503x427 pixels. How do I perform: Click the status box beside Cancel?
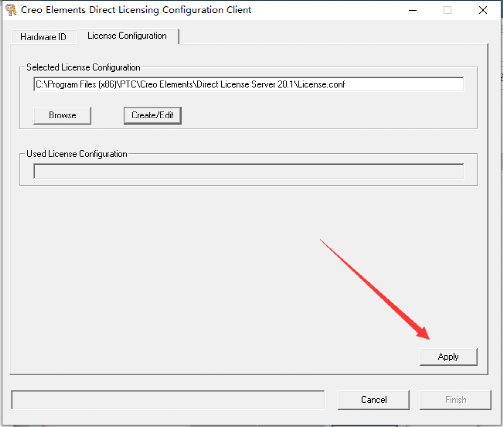(168, 400)
